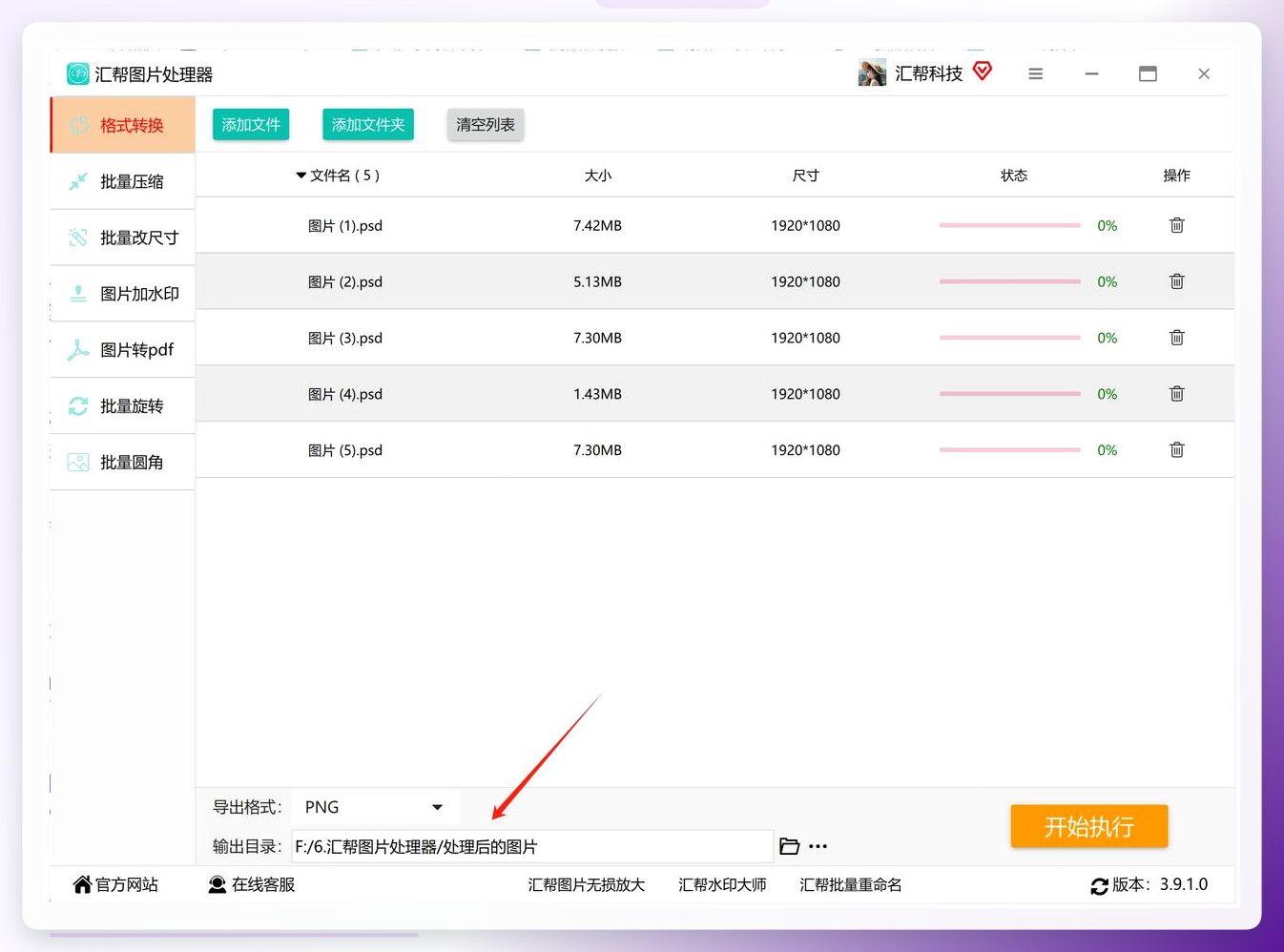This screenshot has width=1284, height=952.
Task: Open the hamburger menu icon
Action: [x=1035, y=73]
